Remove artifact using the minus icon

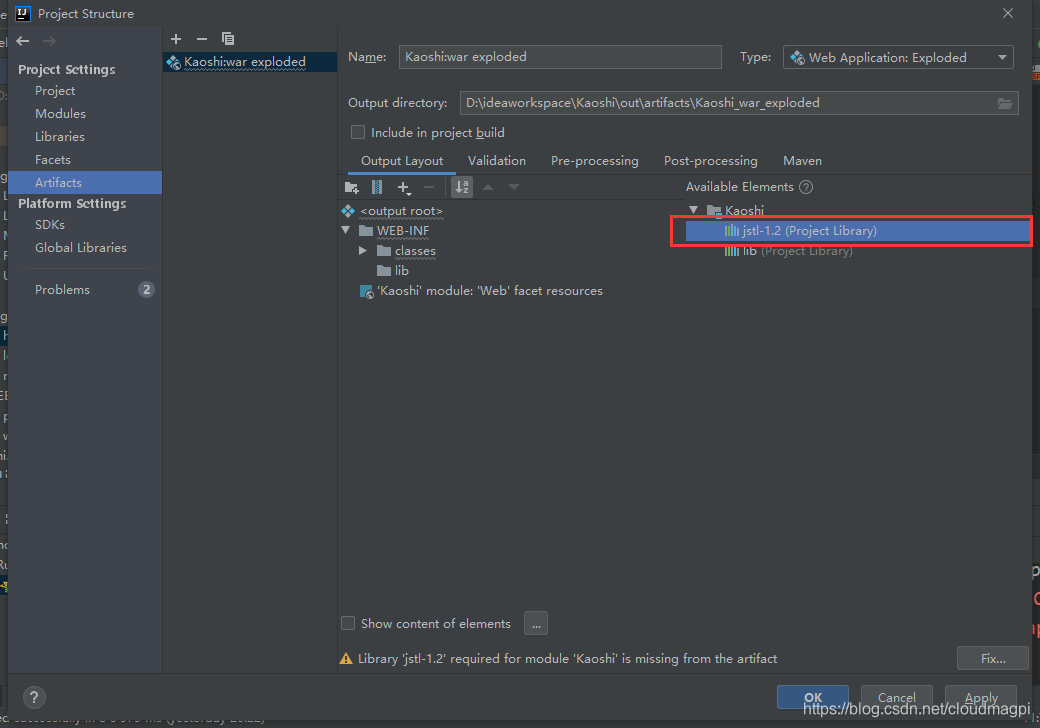[x=202, y=39]
